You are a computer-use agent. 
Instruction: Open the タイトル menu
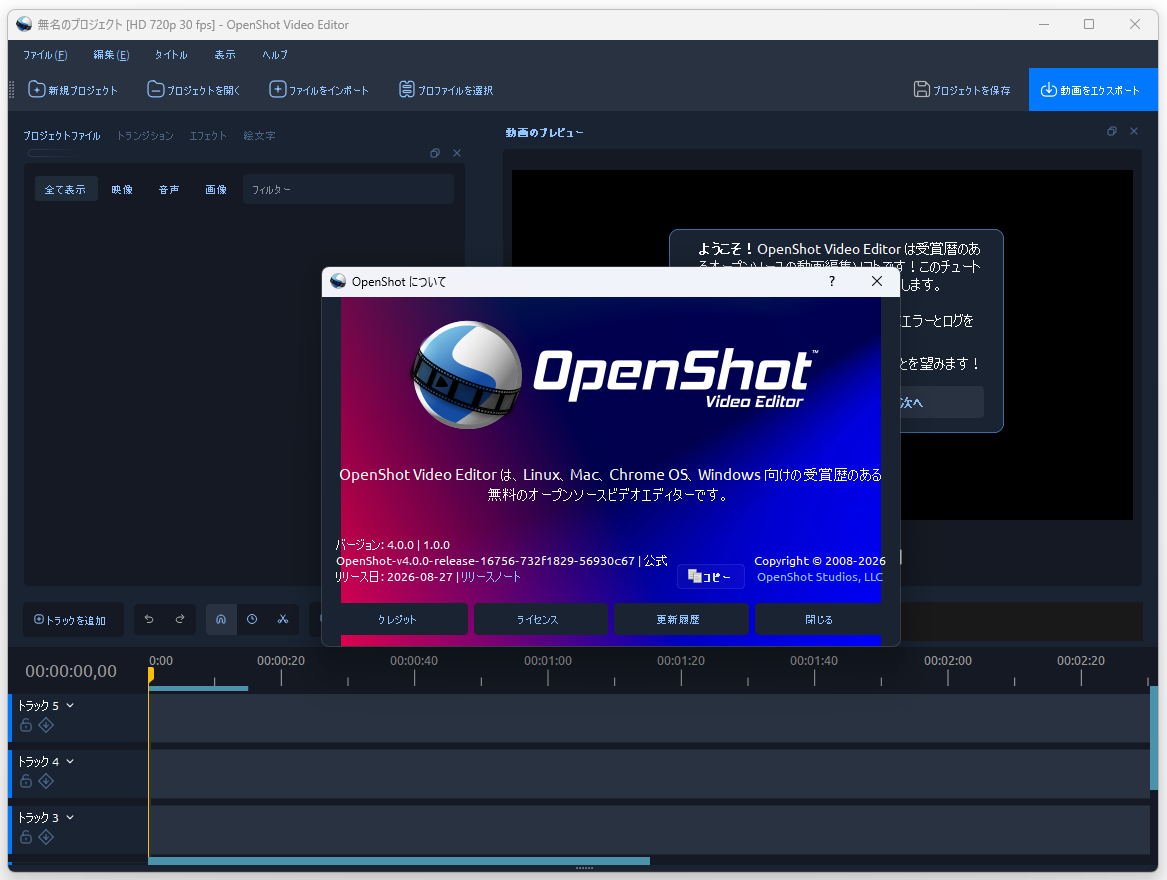pos(171,55)
